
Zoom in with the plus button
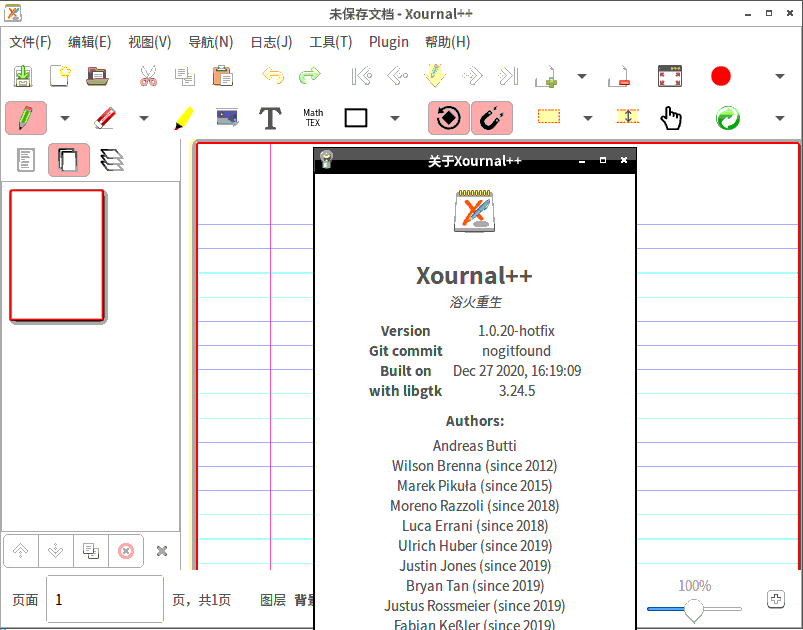pyautogui.click(x=776, y=599)
